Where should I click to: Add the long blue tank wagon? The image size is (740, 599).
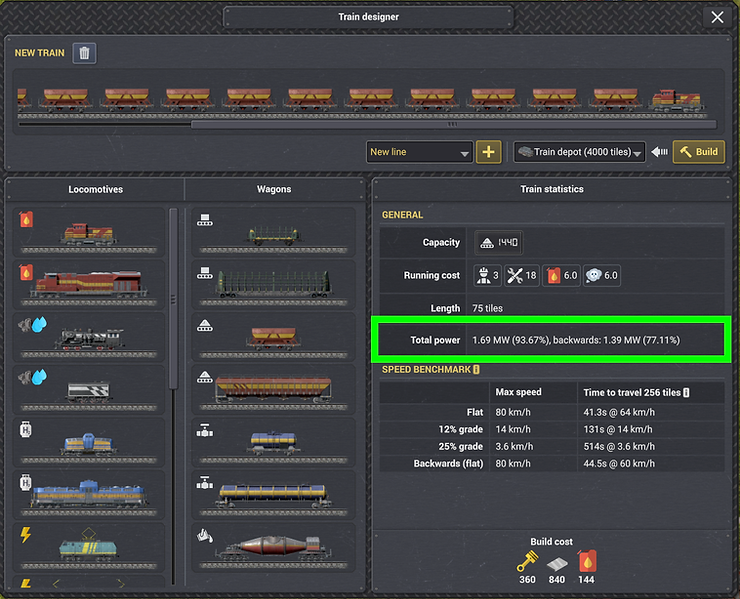(274, 493)
